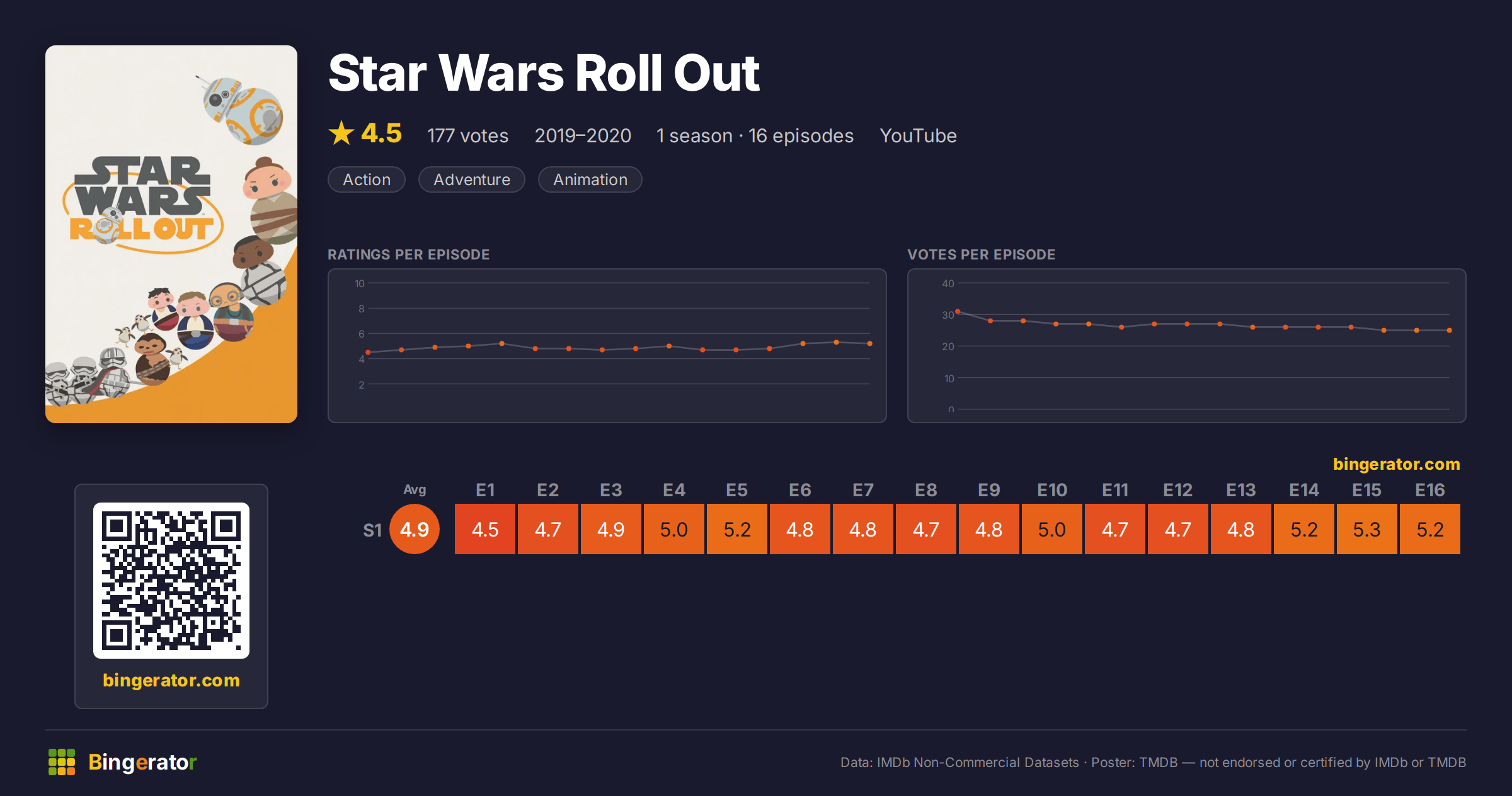Screen dimensions: 1512x796
Task: Click the S1 average 4.9 circle
Action: click(x=415, y=529)
